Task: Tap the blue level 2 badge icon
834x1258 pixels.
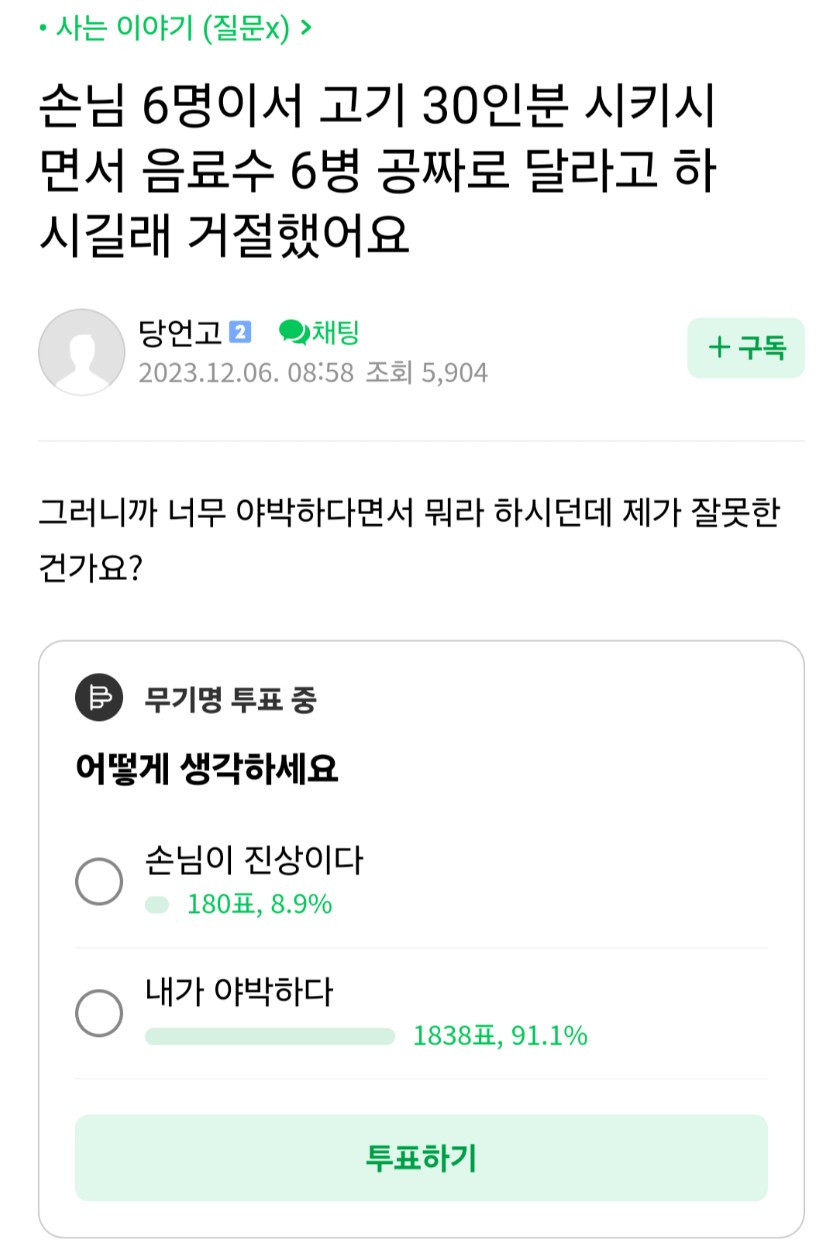Action: pyautogui.click(x=240, y=332)
